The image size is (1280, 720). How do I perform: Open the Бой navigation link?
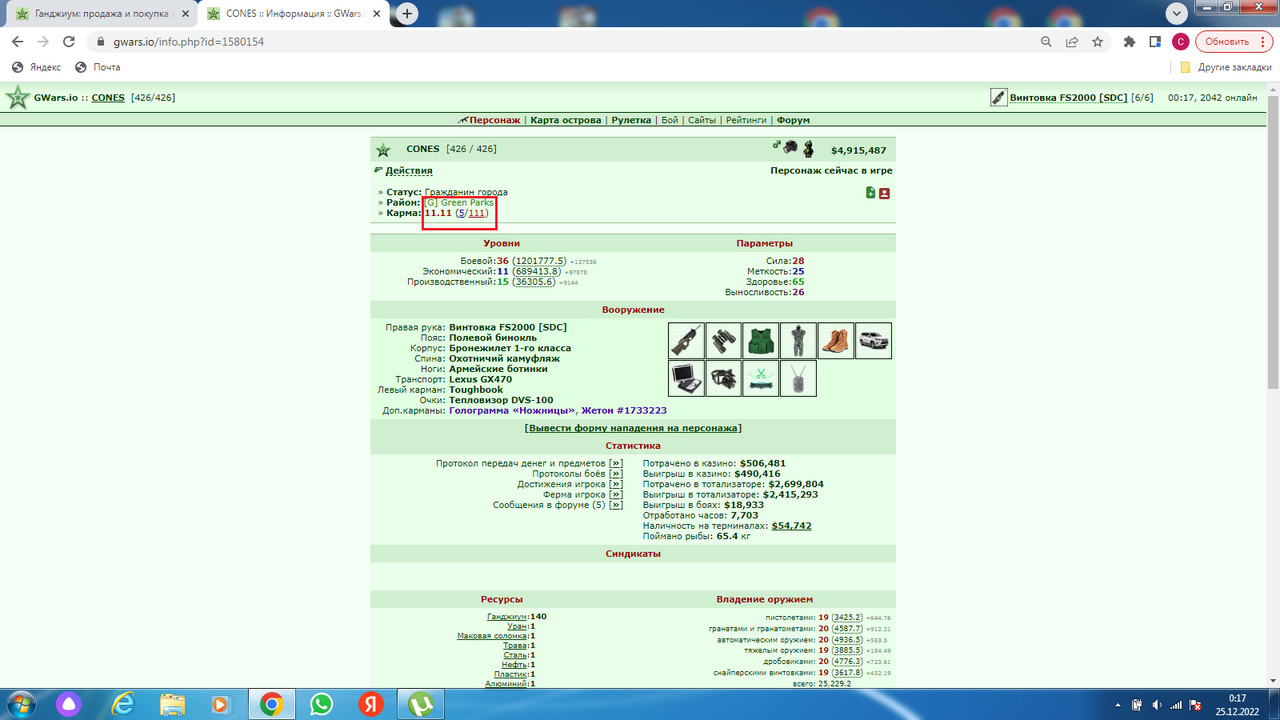pyautogui.click(x=670, y=120)
